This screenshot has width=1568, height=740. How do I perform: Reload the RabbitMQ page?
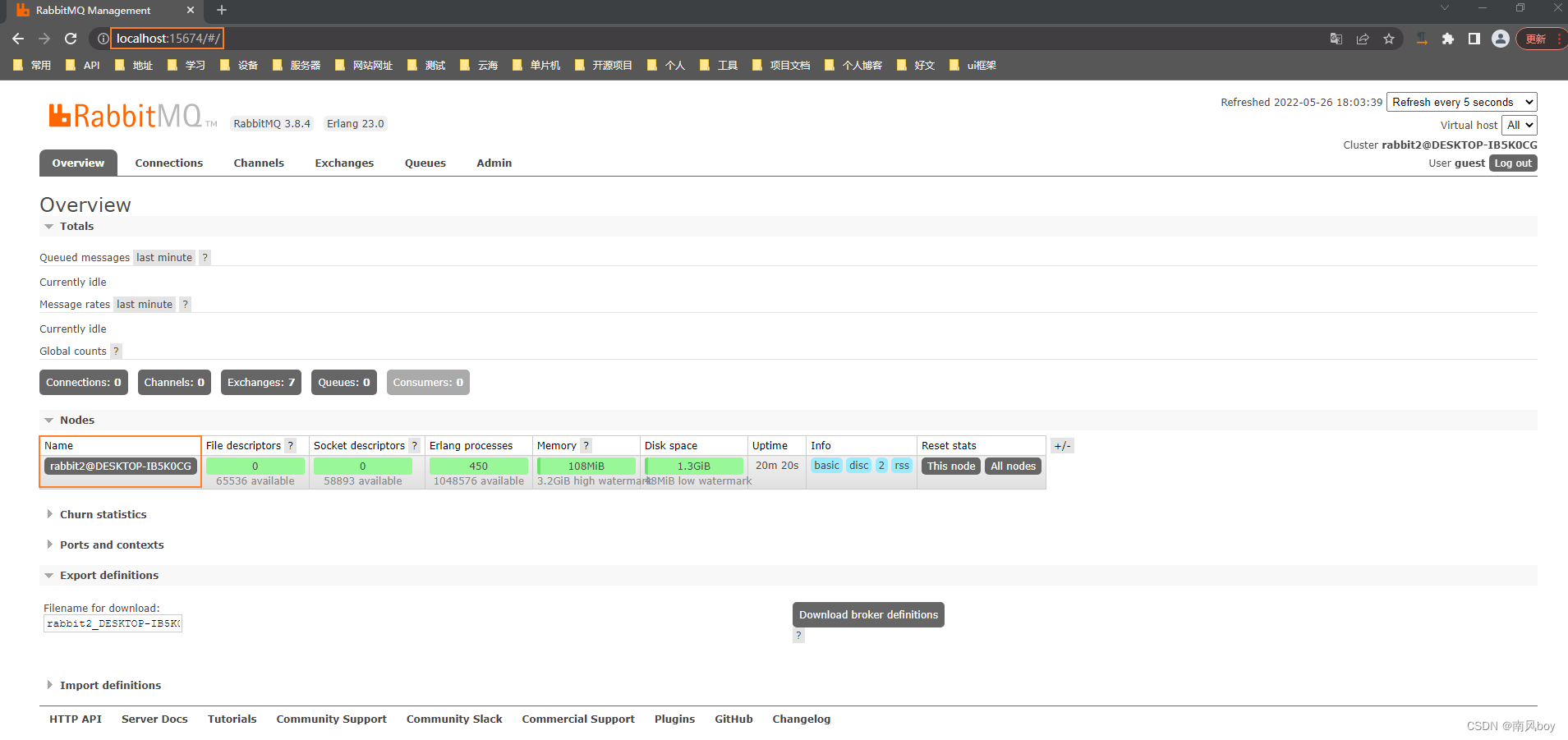pos(71,39)
